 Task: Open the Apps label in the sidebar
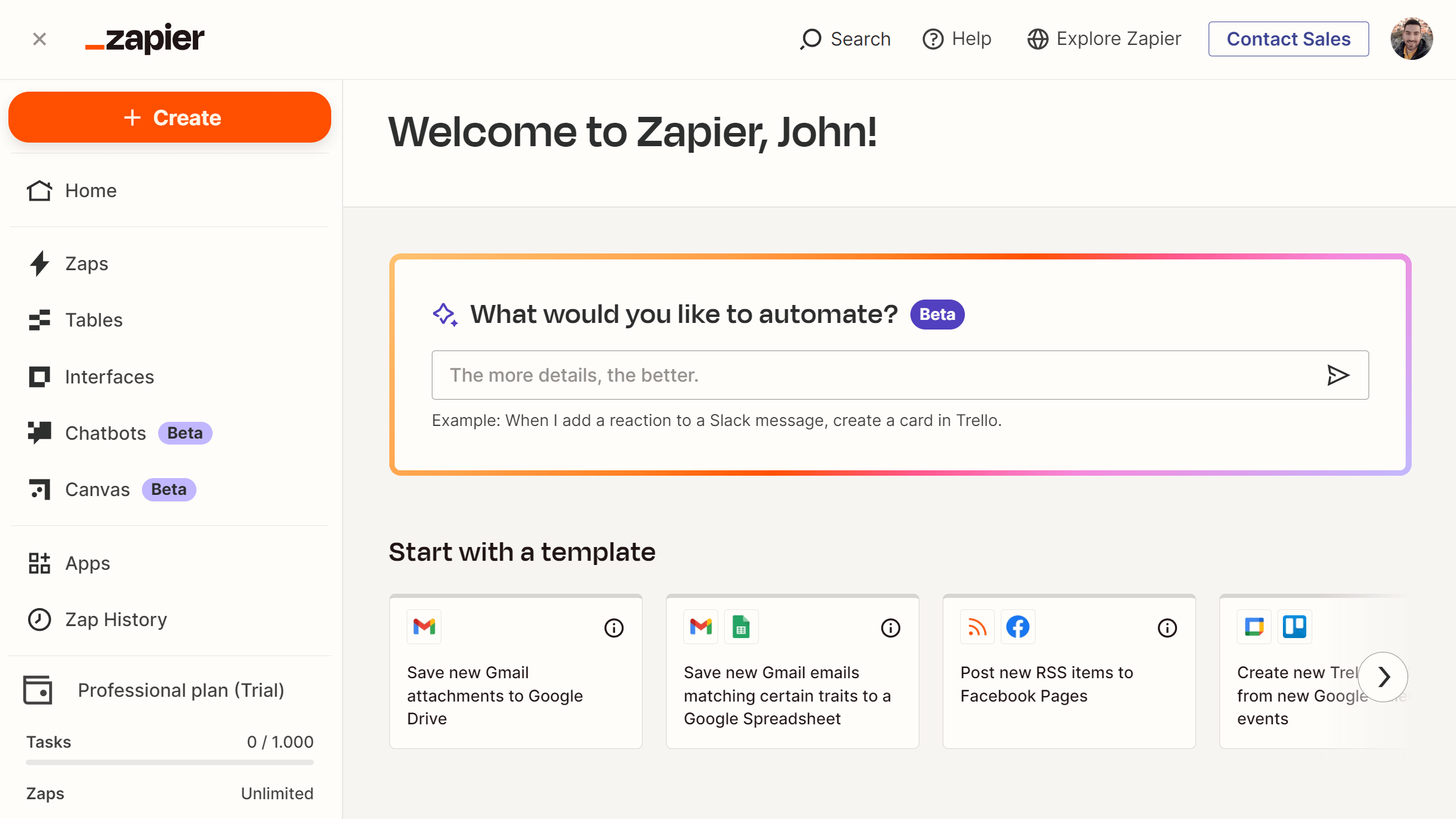87,563
